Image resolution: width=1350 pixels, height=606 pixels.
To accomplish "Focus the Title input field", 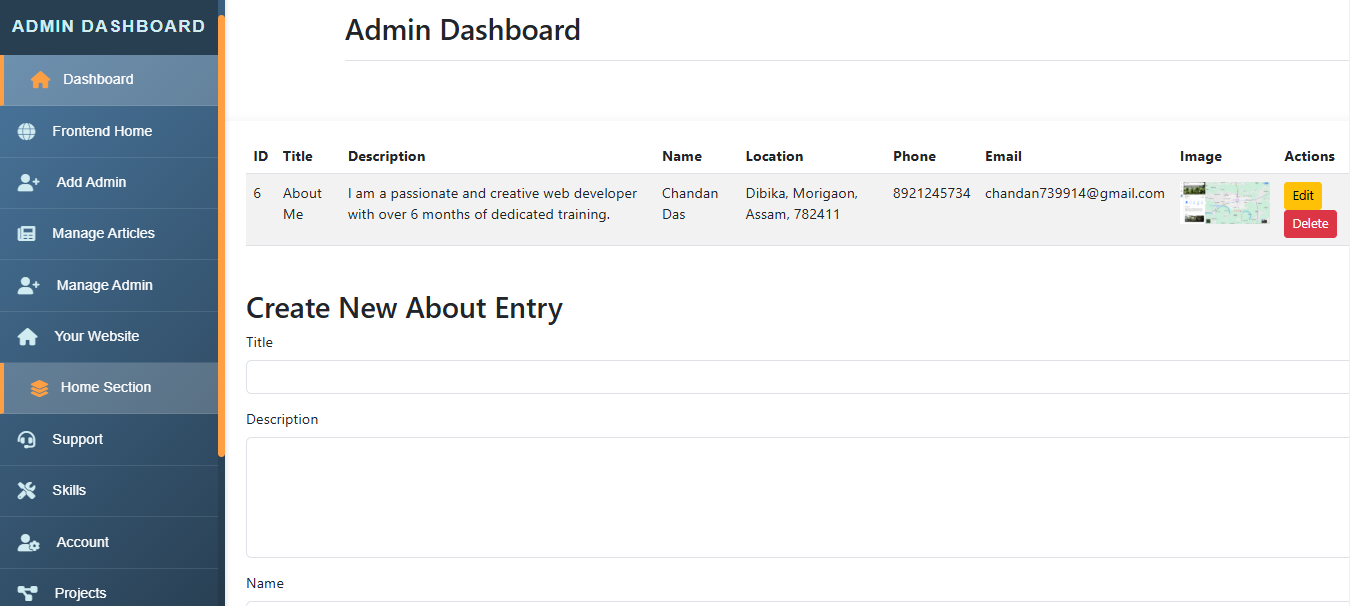I will tap(797, 377).
